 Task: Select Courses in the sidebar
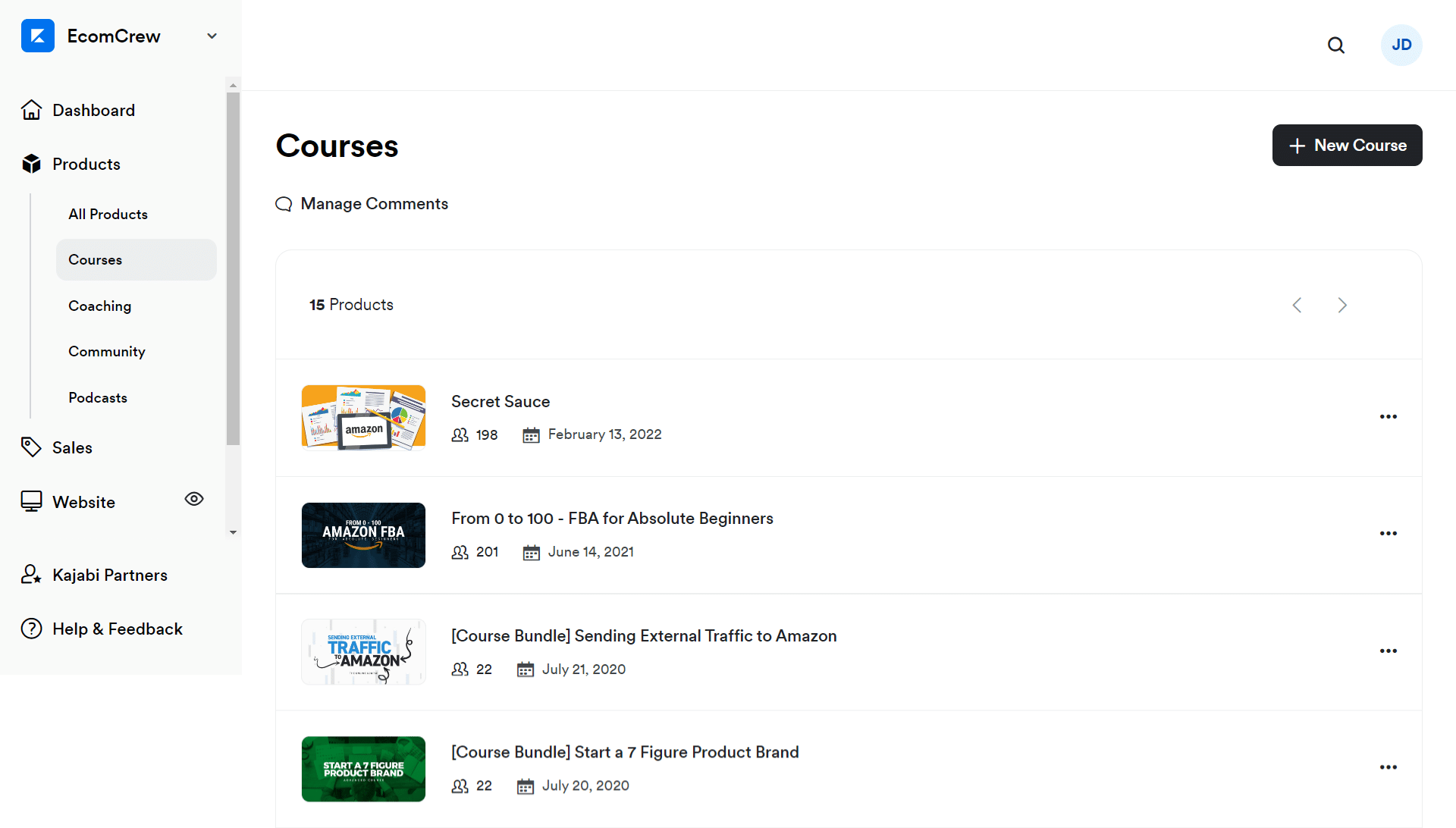pos(136,259)
